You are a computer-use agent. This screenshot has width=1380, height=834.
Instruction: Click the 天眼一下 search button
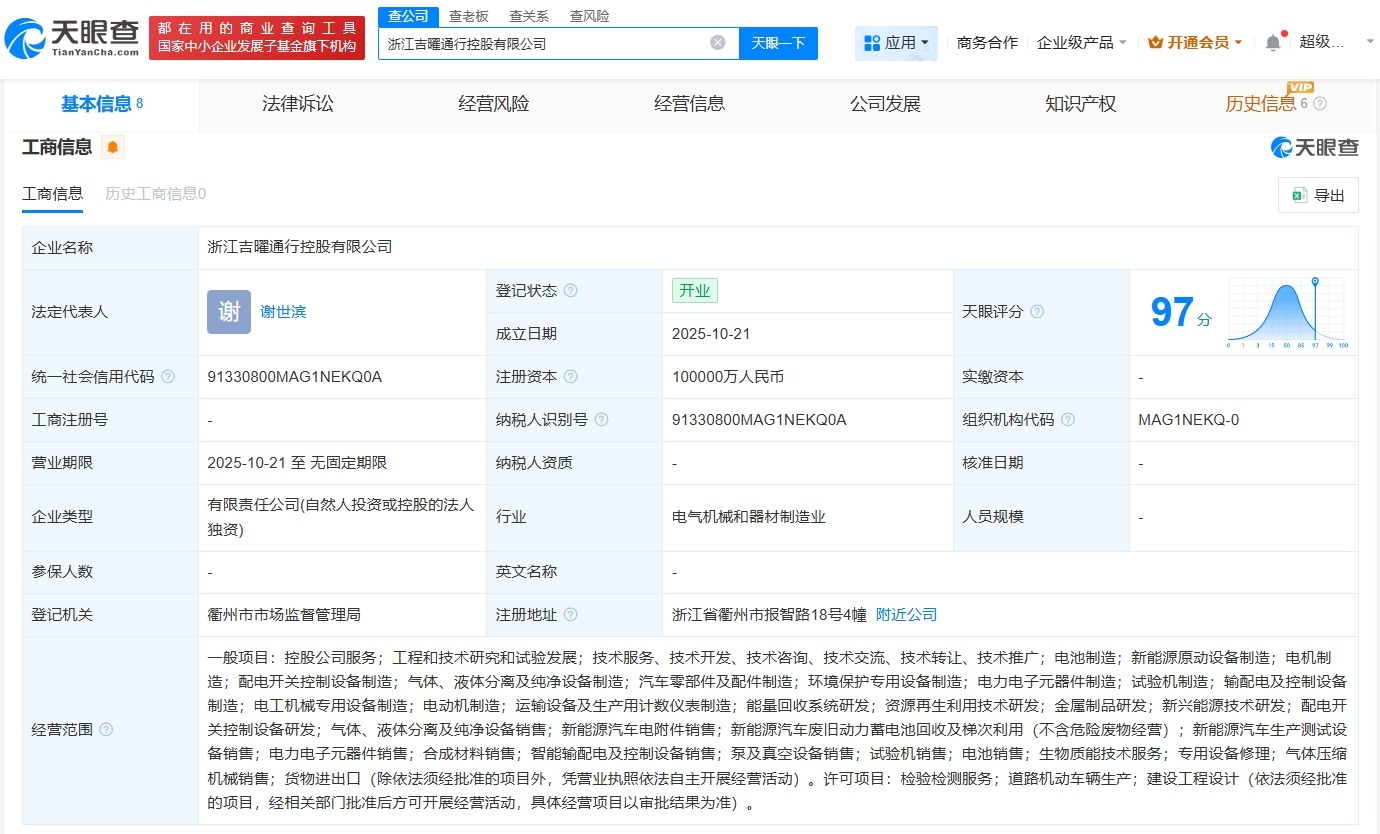[779, 42]
